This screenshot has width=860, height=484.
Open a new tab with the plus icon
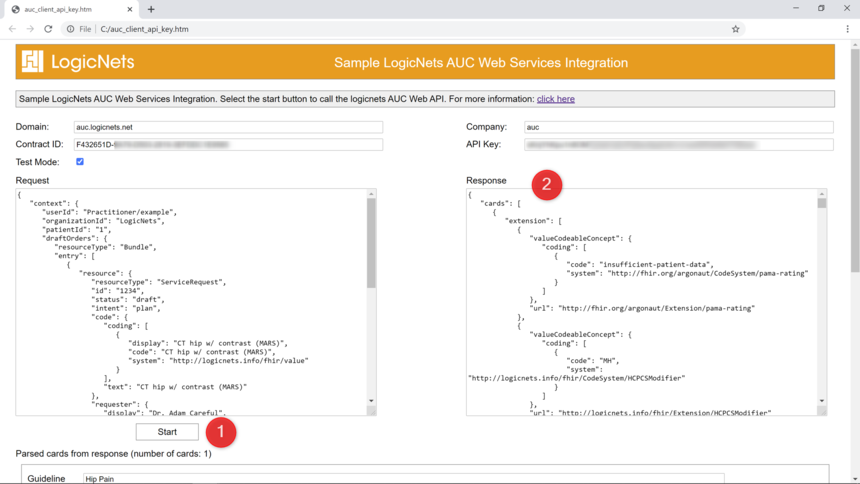151,9
